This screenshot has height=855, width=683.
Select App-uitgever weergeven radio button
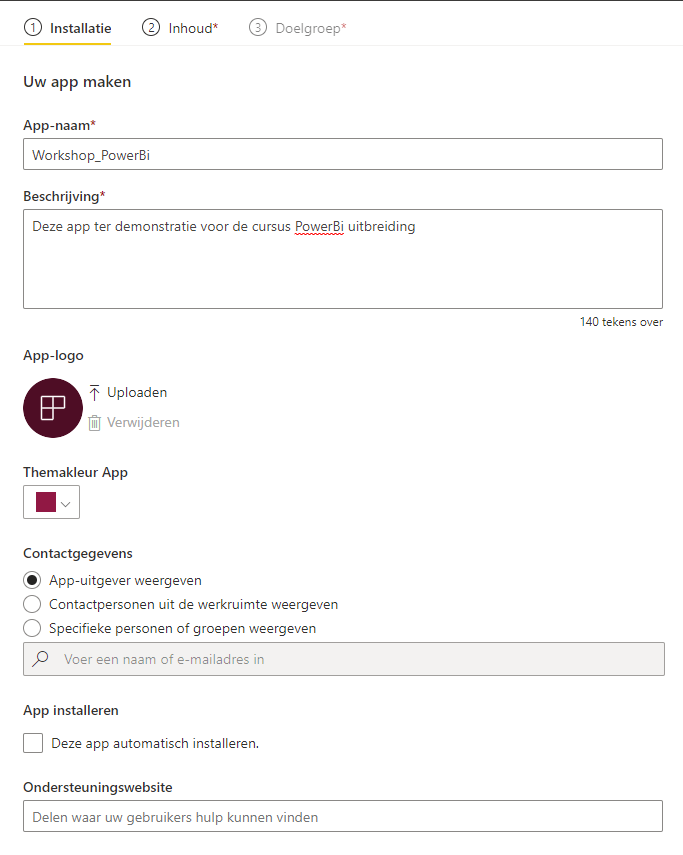coord(32,580)
